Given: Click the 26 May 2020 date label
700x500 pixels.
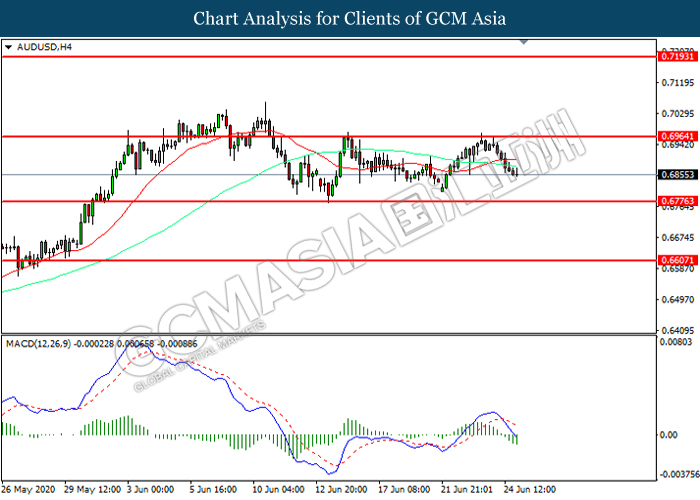Looking at the screenshot, I should click(x=28, y=490).
